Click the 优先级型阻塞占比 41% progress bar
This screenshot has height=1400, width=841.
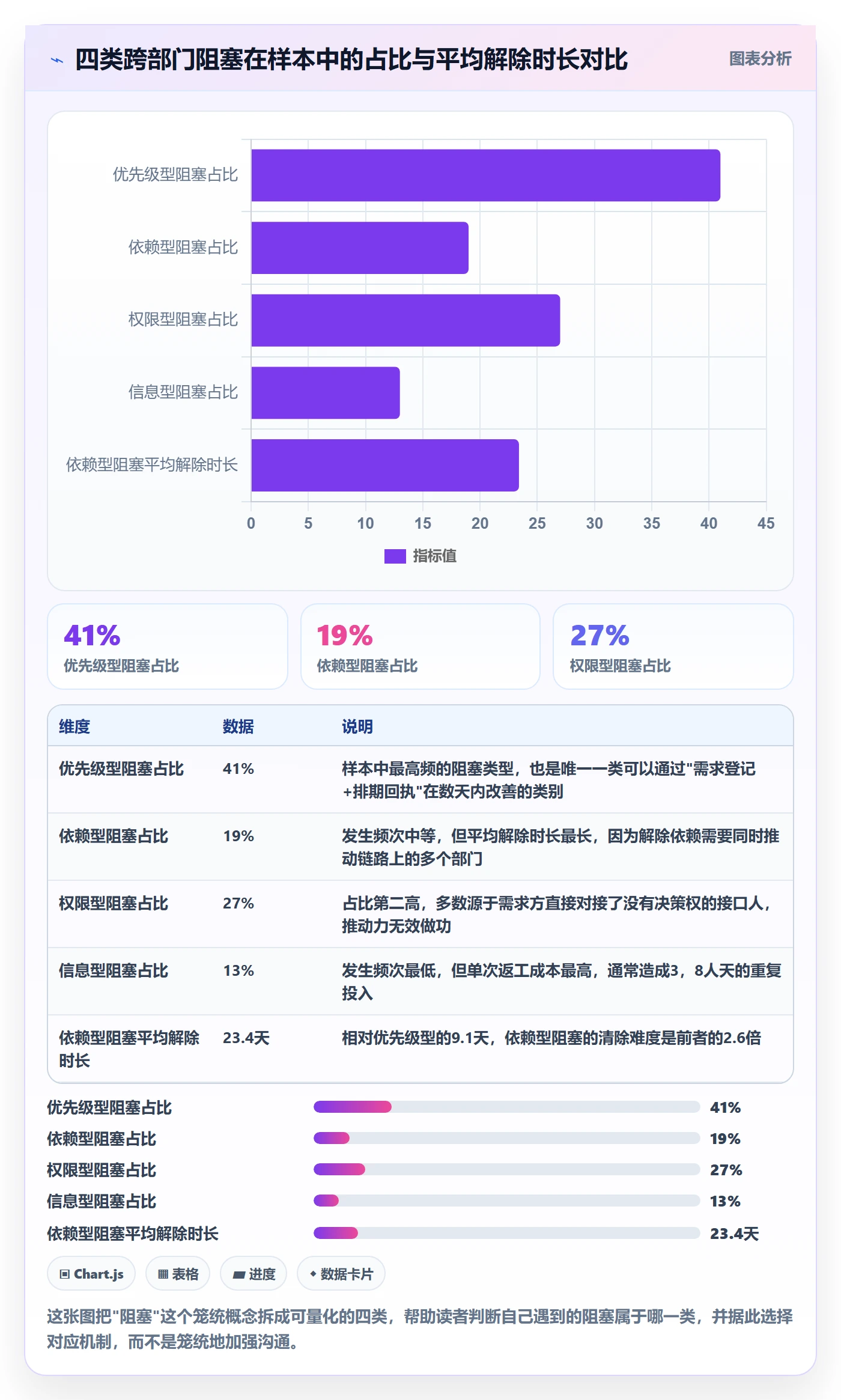506,1107
